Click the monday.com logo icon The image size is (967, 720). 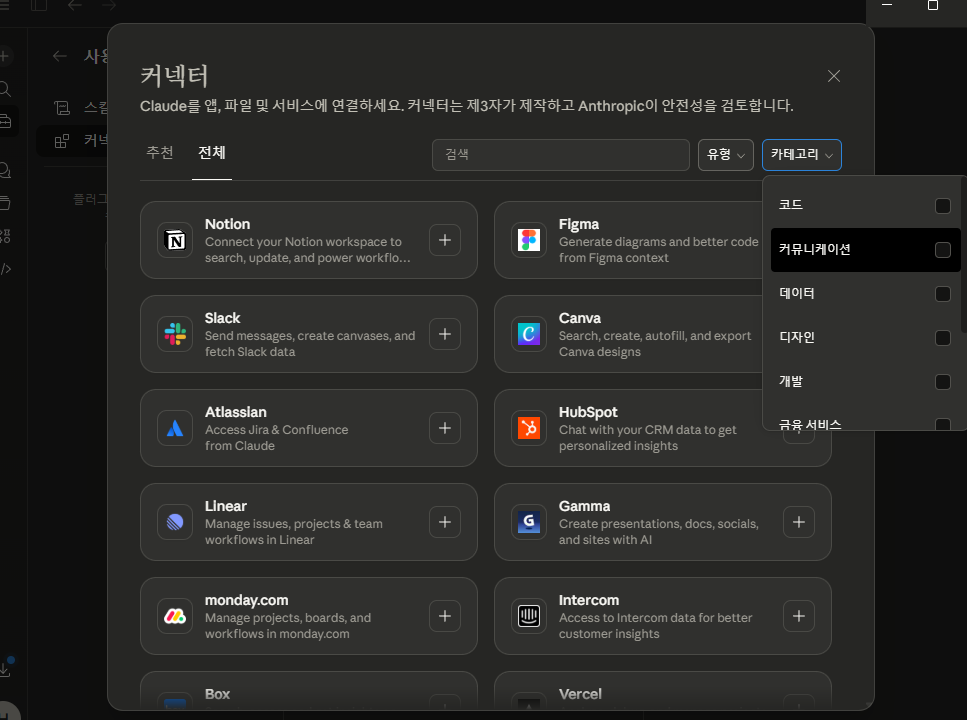click(175, 616)
